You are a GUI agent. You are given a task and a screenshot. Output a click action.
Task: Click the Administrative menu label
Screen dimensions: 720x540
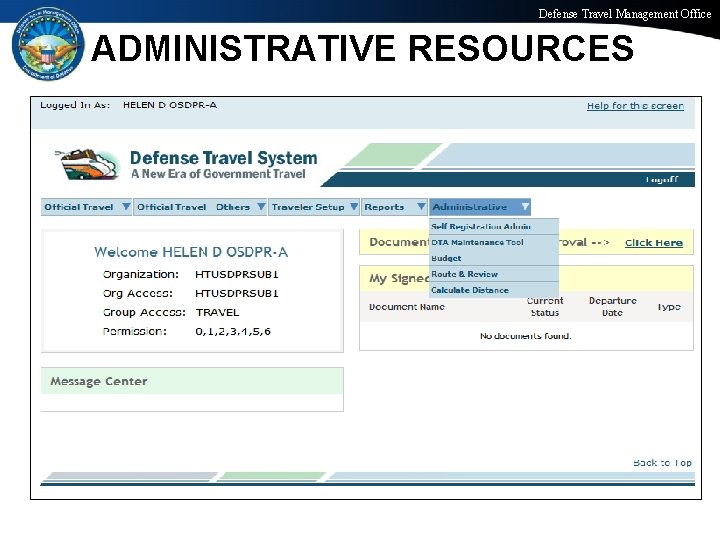pyautogui.click(x=470, y=207)
